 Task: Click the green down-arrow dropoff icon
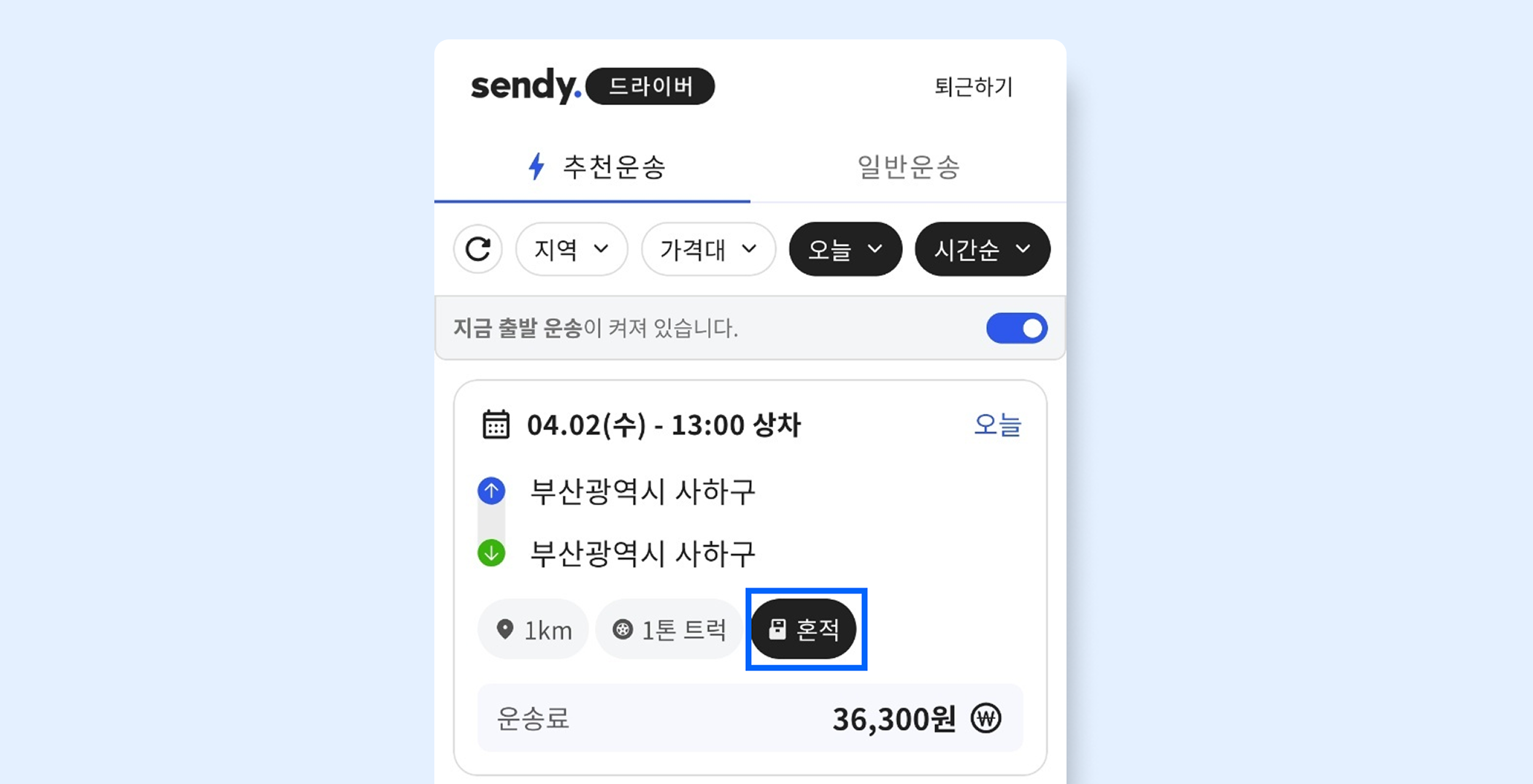point(491,553)
